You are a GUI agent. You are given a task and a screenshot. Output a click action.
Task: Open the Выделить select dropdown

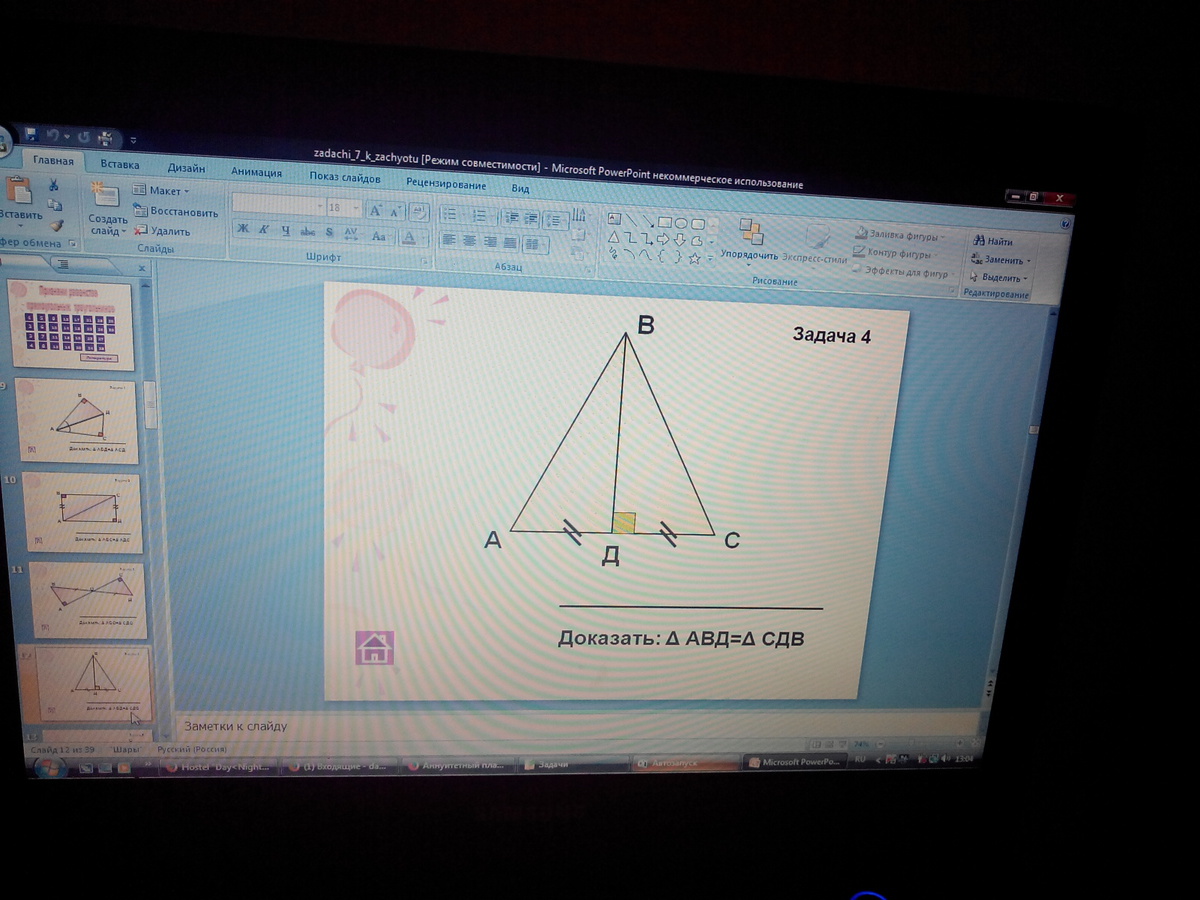(998, 278)
